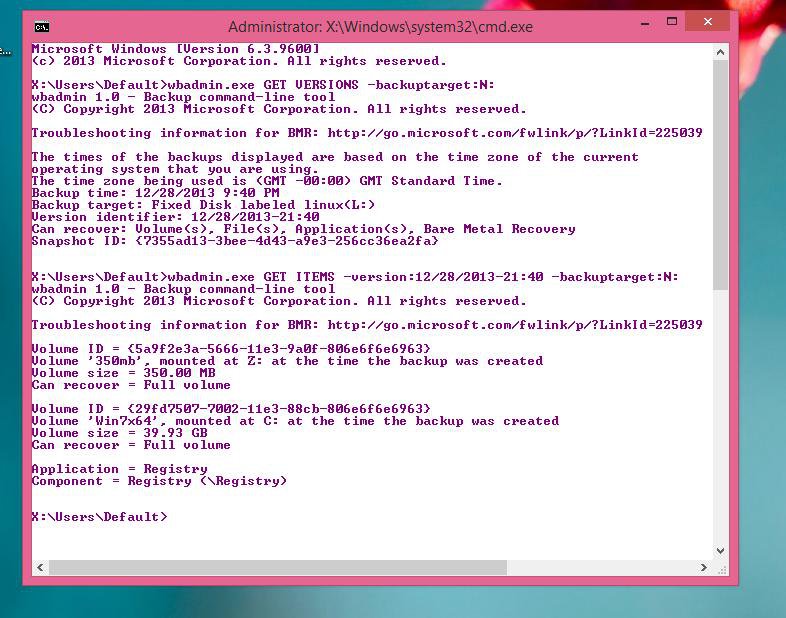
Task: Click the 'Backup time: 12/28/2013 9:40 PM' line
Action: 155,193
